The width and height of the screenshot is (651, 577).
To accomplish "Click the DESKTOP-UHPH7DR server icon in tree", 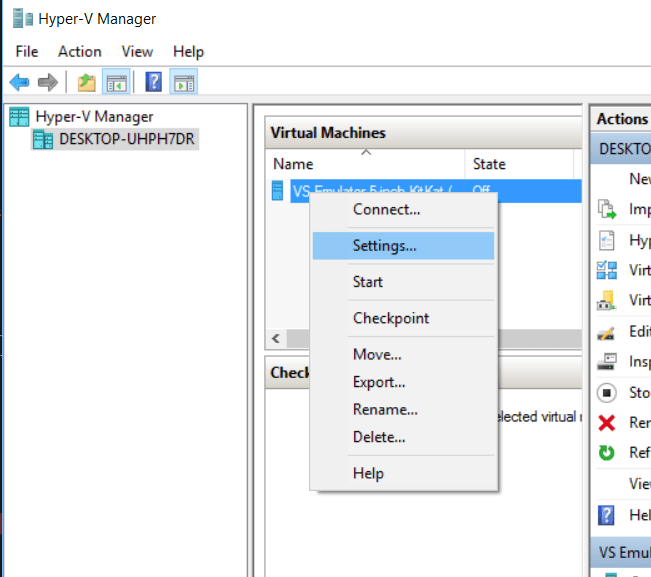I will [43, 139].
